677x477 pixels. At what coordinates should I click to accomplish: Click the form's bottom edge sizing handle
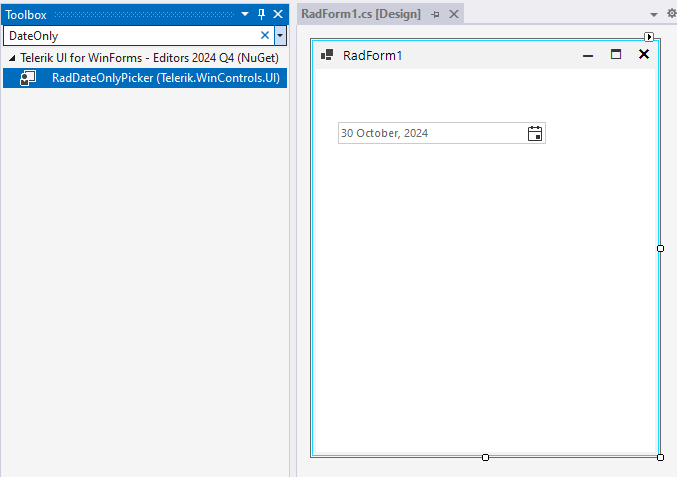485,457
